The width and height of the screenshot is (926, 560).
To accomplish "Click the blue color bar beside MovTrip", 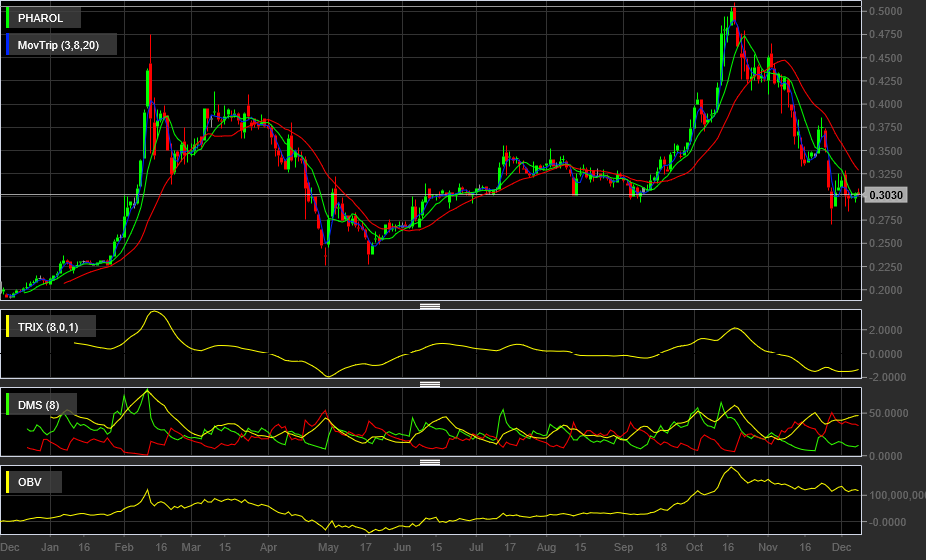I will pos(8,45).
